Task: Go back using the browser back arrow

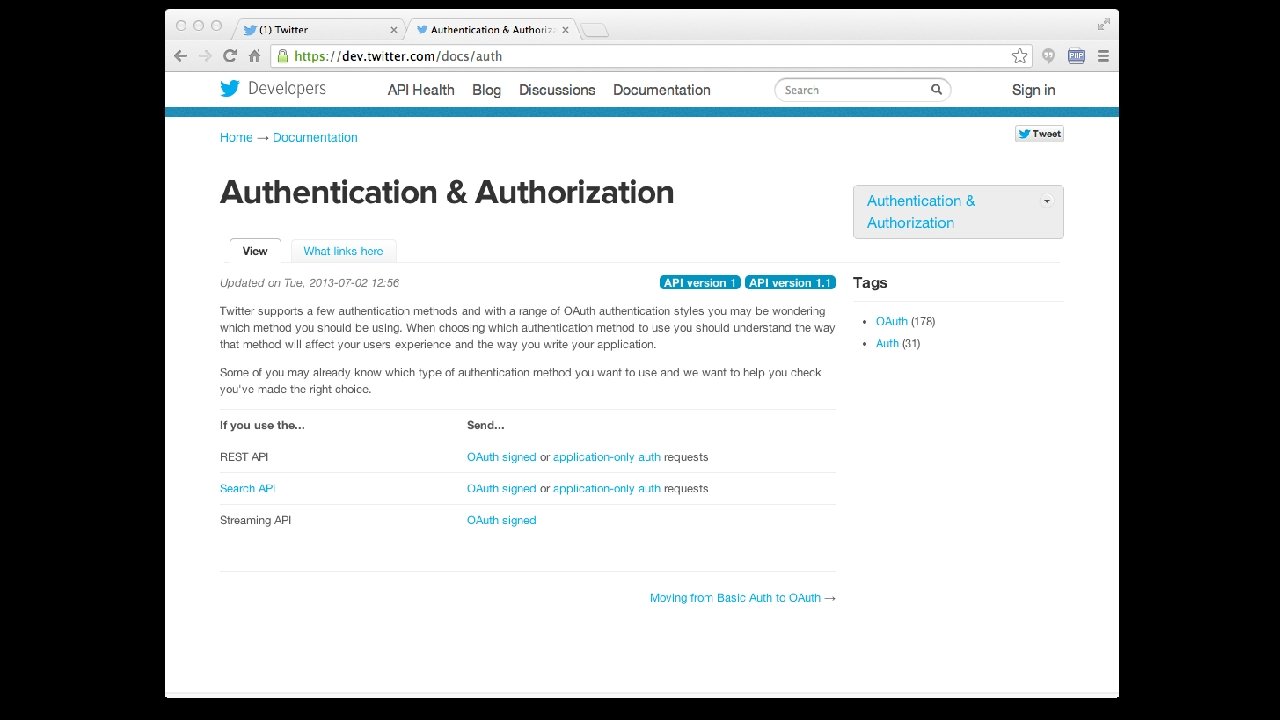Action: click(x=181, y=56)
